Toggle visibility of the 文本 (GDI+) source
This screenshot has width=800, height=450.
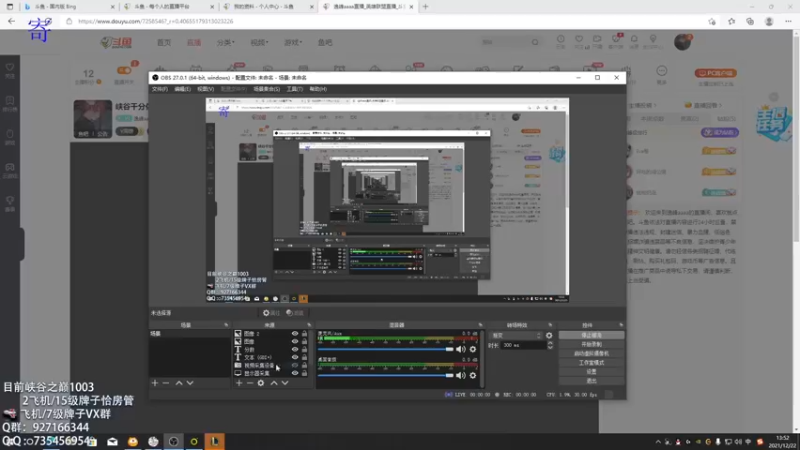295,357
